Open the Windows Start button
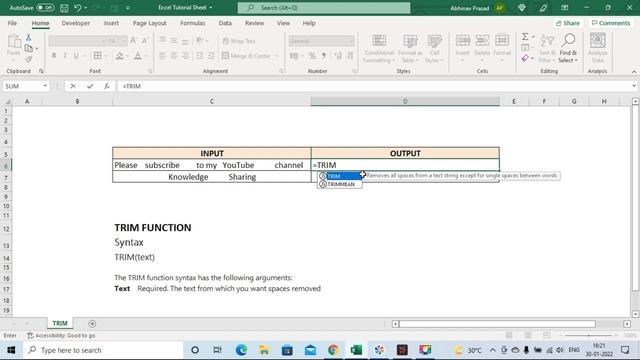 (11, 350)
